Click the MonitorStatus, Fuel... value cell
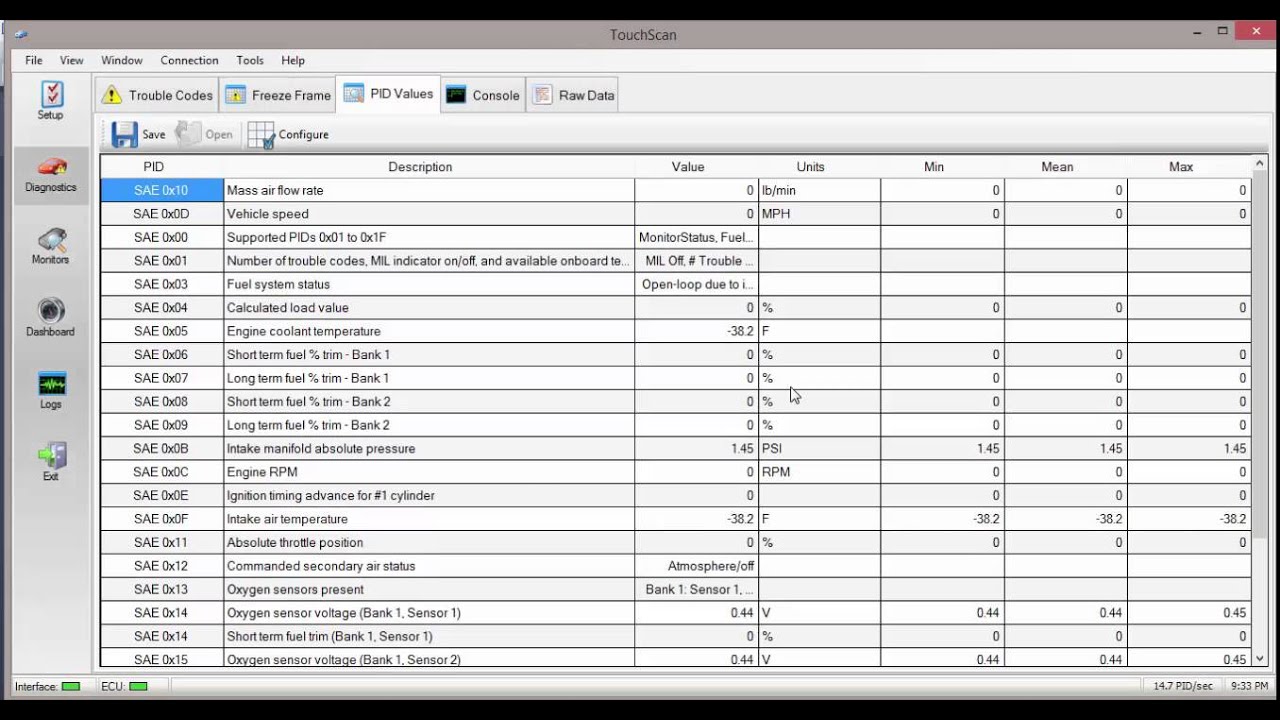Image resolution: width=1280 pixels, height=720 pixels. (697, 237)
